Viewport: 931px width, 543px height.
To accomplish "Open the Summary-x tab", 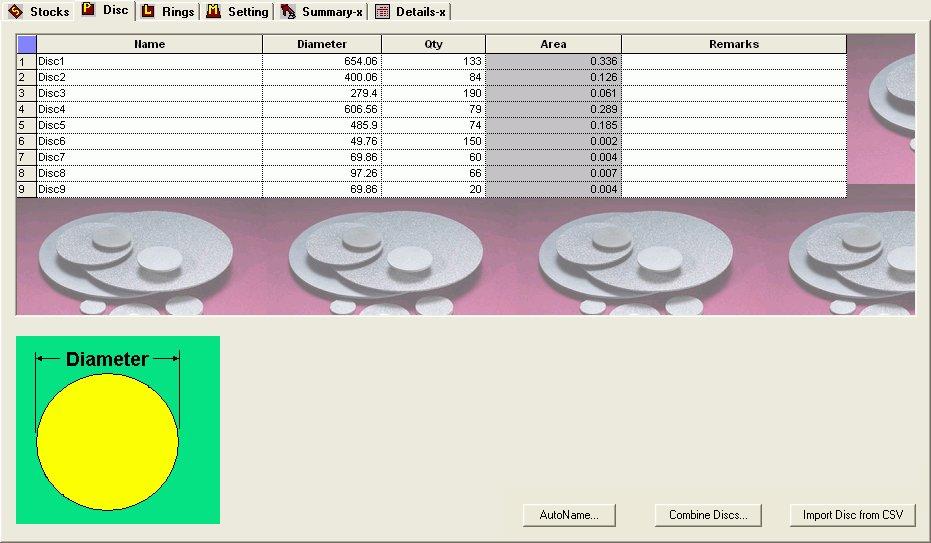I will click(331, 12).
